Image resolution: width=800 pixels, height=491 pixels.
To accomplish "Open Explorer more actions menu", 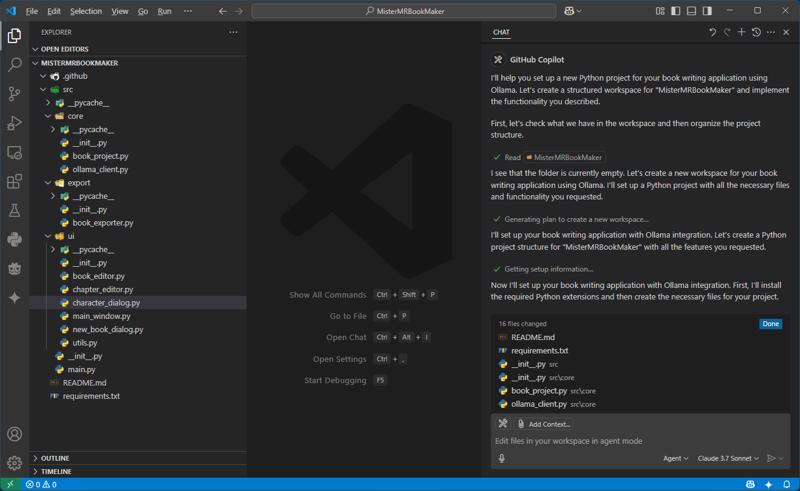I will pyautogui.click(x=233, y=32).
